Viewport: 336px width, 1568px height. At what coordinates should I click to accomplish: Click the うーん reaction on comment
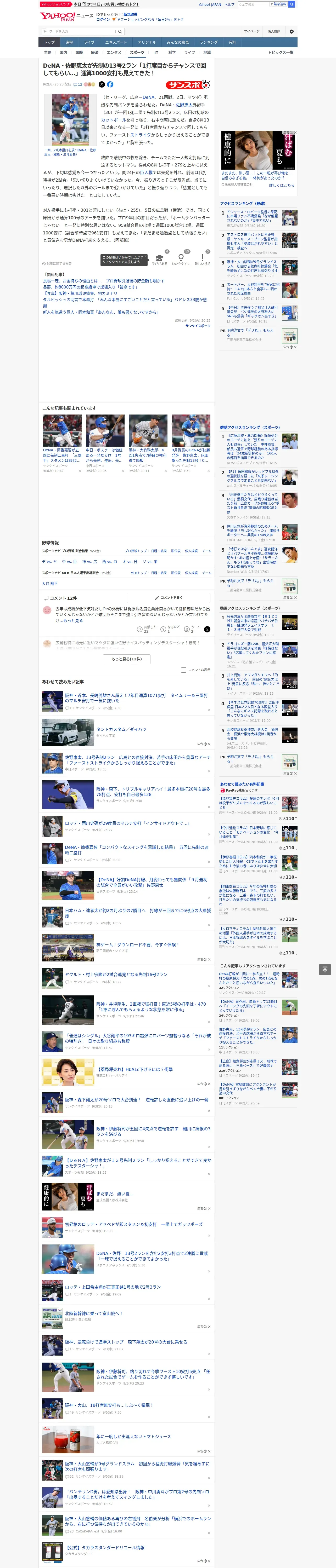(193, 629)
